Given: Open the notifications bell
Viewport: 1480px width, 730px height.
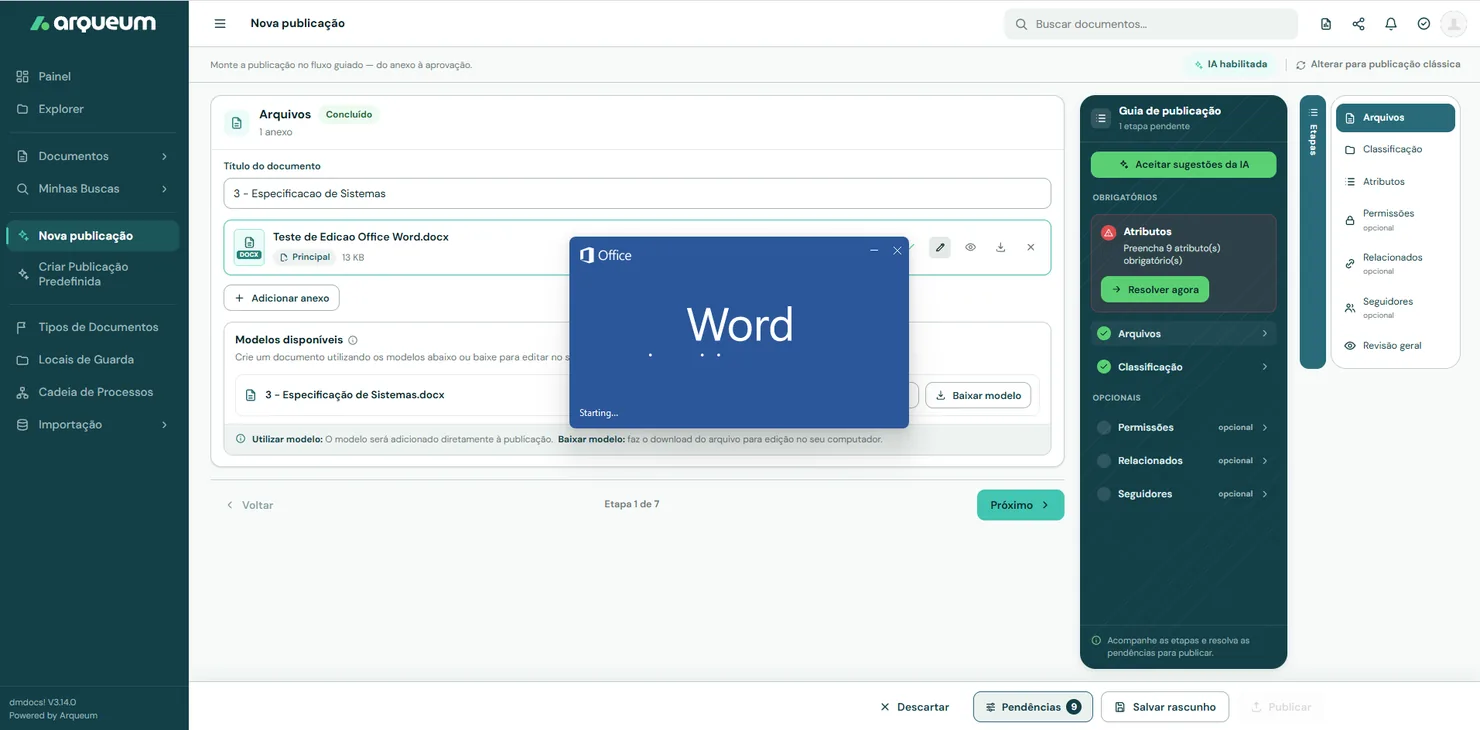Looking at the screenshot, I should coord(1391,24).
